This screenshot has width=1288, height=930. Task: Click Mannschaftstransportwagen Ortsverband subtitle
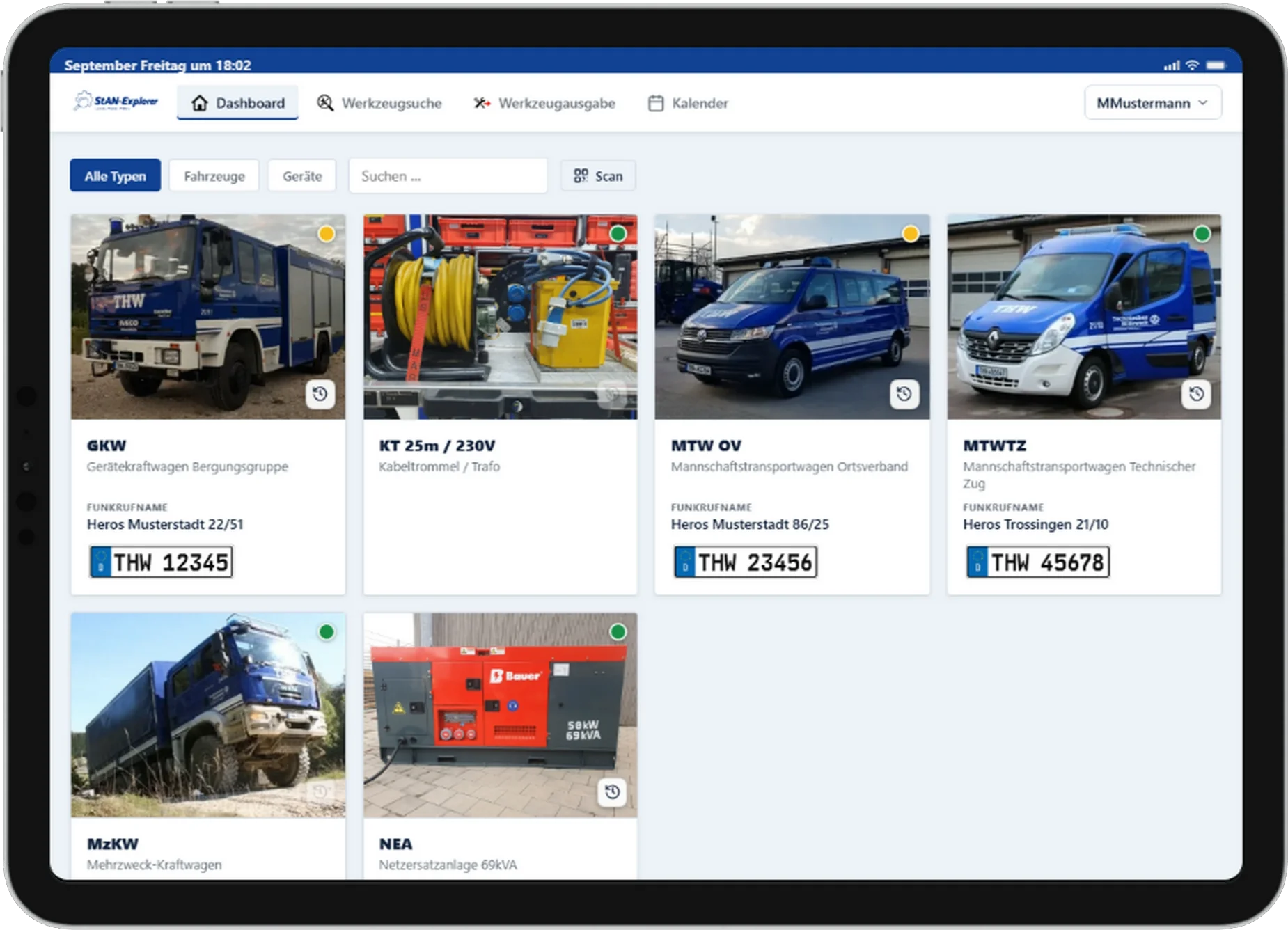(790, 466)
